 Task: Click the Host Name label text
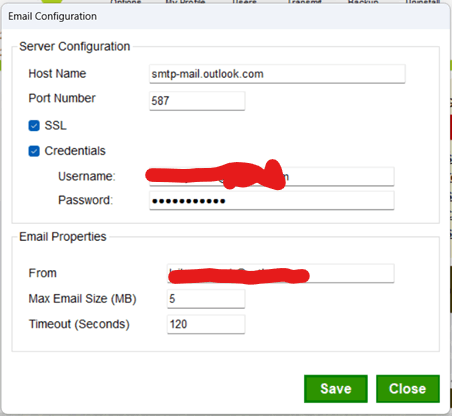pos(57,74)
